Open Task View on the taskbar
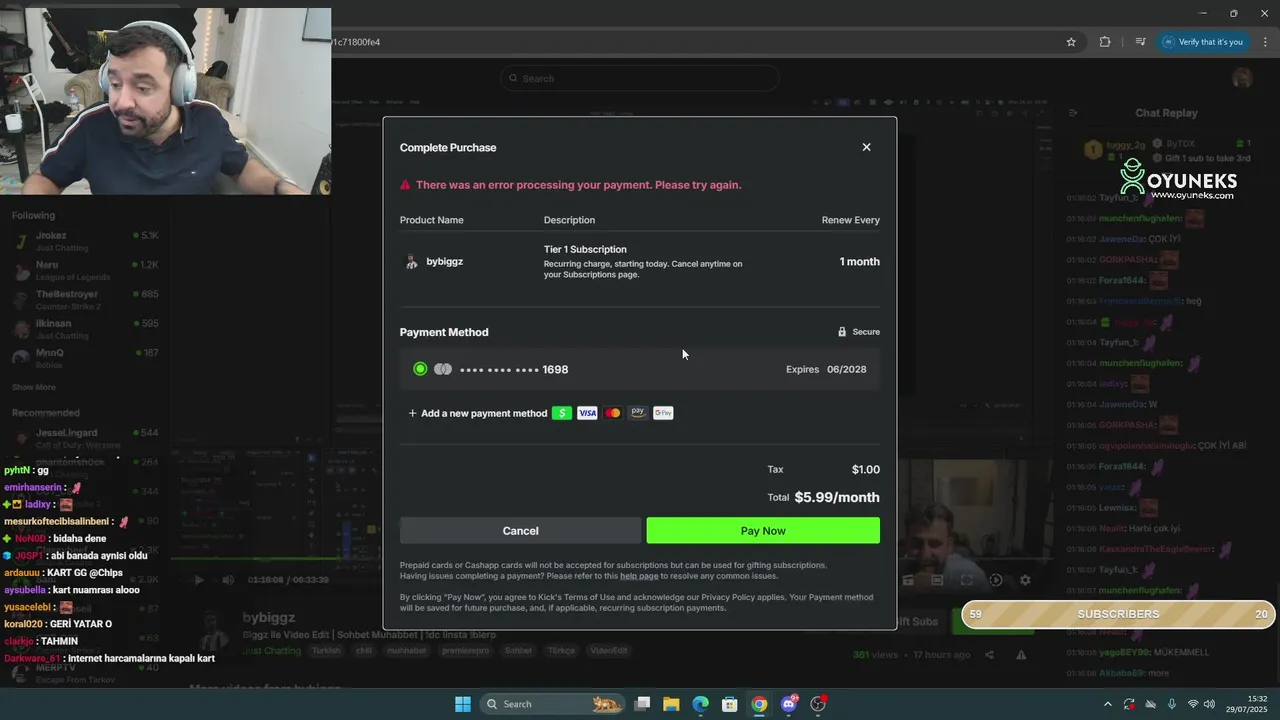The width and height of the screenshot is (1280, 720). pyautogui.click(x=643, y=704)
